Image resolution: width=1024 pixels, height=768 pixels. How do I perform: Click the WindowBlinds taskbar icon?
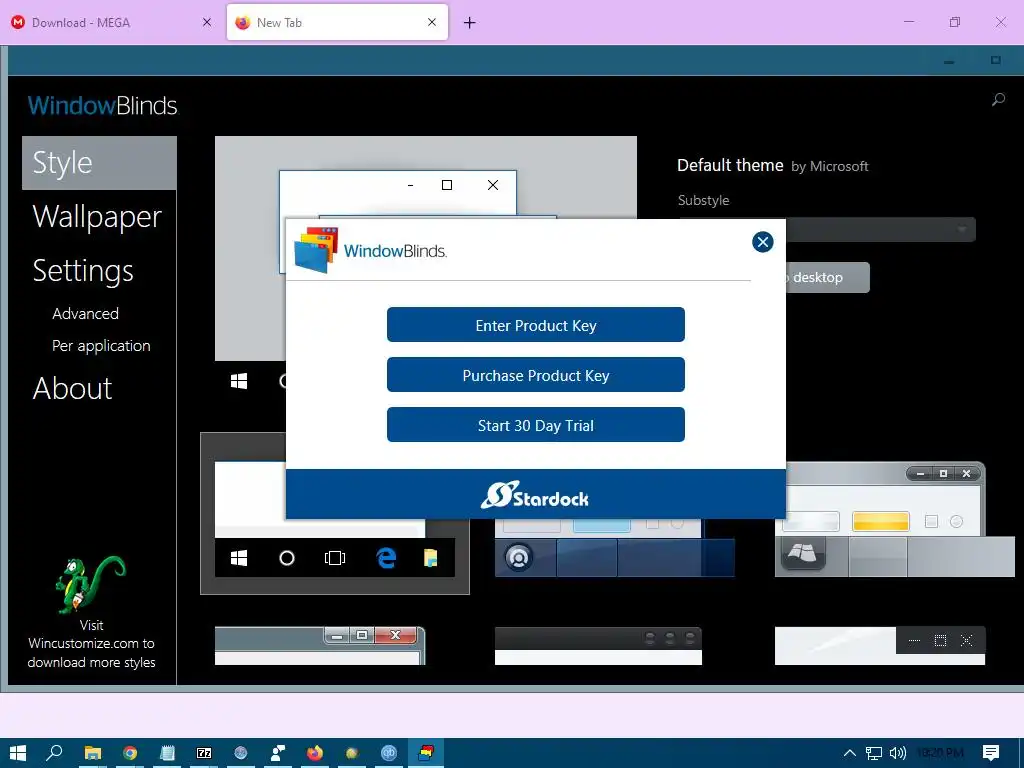coord(426,753)
